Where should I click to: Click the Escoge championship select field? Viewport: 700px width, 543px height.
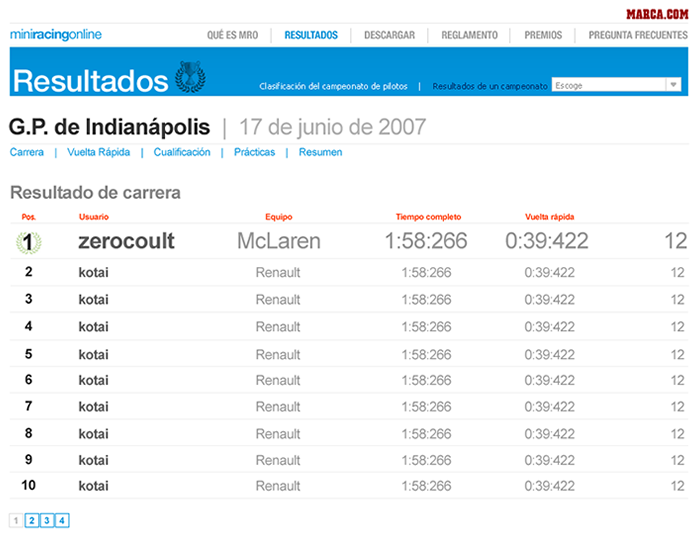pyautogui.click(x=617, y=84)
